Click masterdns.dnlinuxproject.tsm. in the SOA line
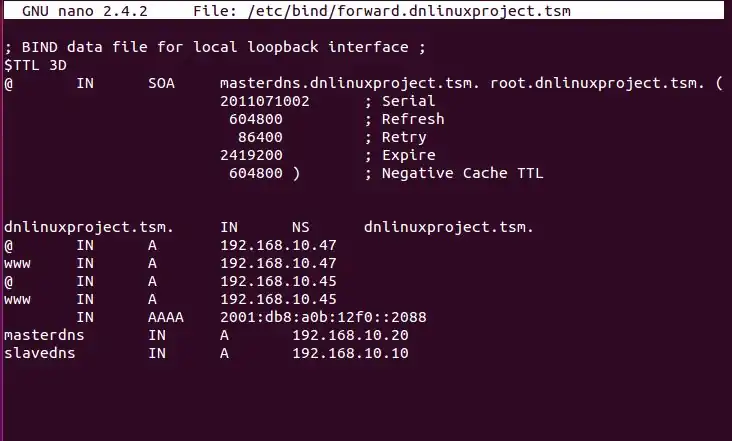This screenshot has width=732, height=441. [x=350, y=83]
